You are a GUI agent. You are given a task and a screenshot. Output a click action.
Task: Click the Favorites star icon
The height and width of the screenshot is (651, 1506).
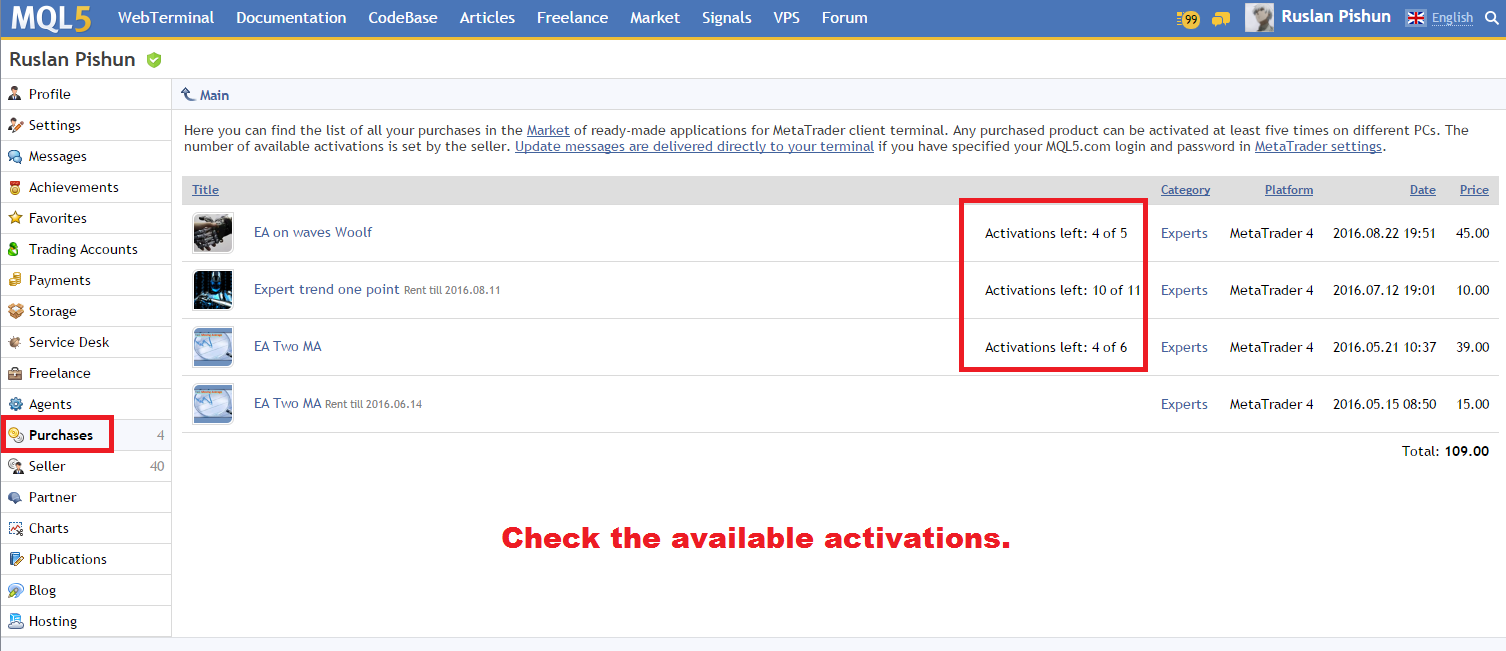click(15, 218)
